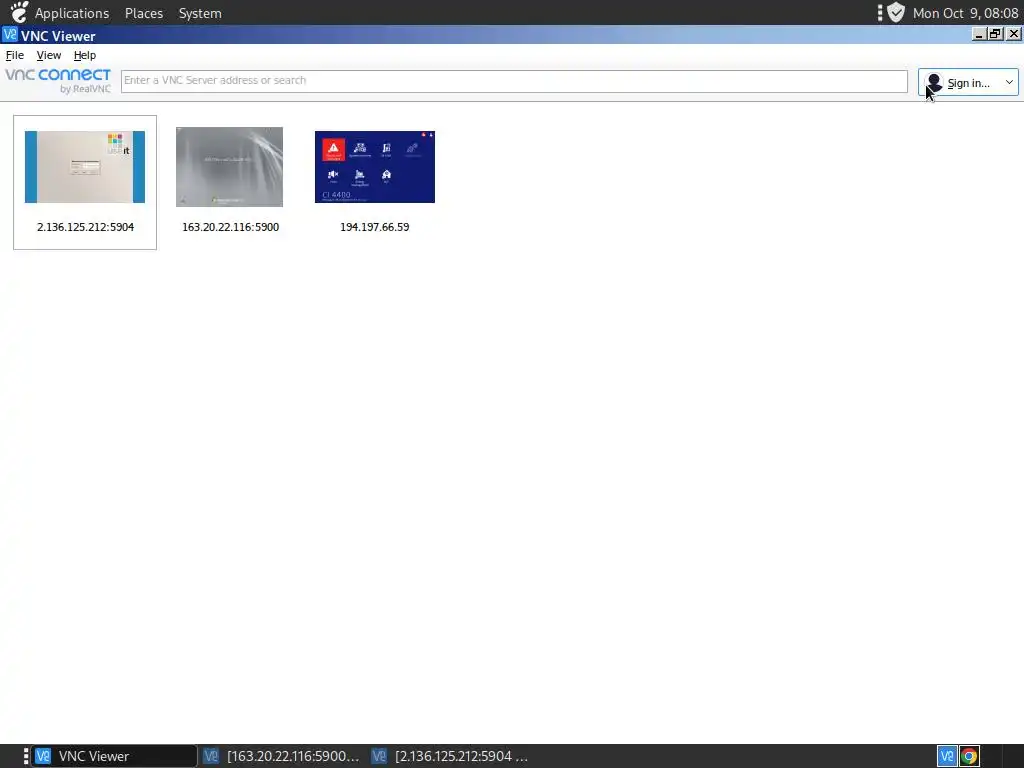Image resolution: width=1024 pixels, height=768 pixels.
Task: Click the Mon Oct 9 clock
Action: coord(965,13)
